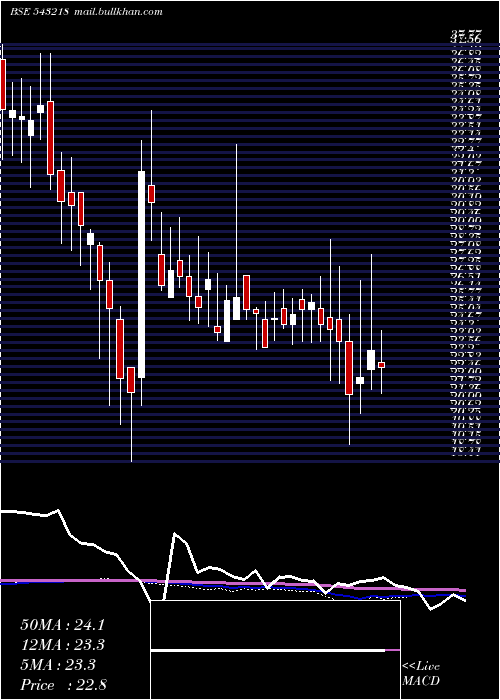Viewport: 500px width, 700px height.
Task: Select the 50MA : 24.1 reading
Action: click(x=62, y=625)
